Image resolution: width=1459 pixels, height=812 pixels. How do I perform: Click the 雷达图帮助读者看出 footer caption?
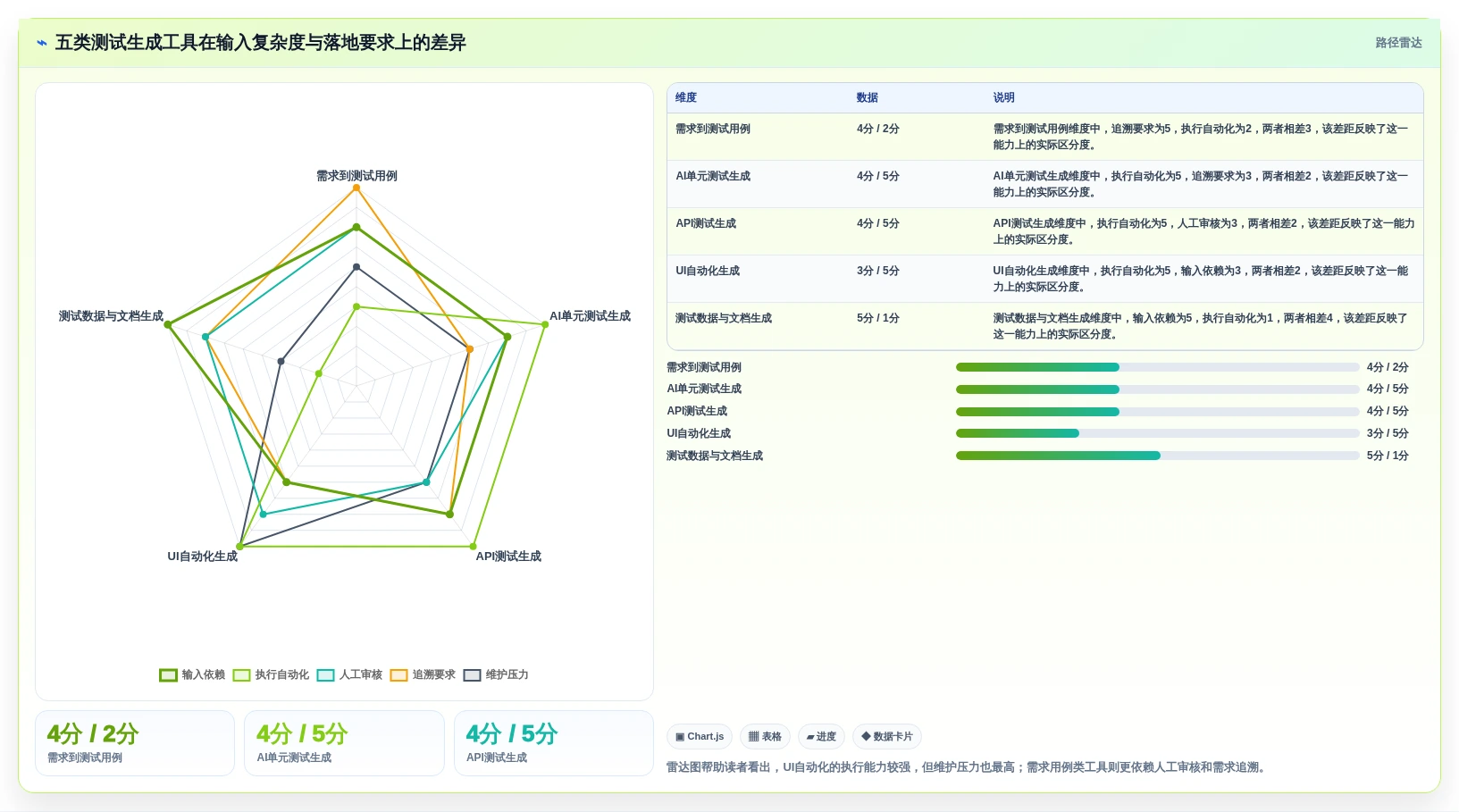click(968, 767)
